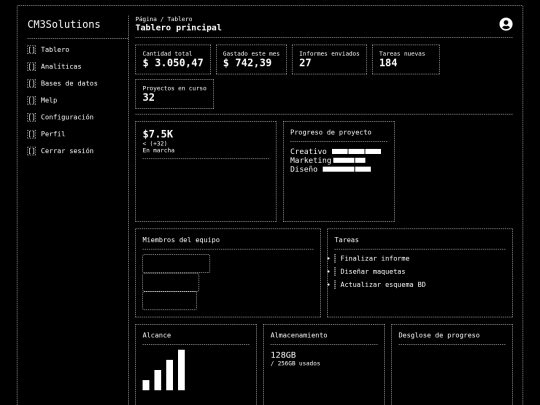Screen dimensions: 540x405
Task: Select the third team member box
Action: 169,301
